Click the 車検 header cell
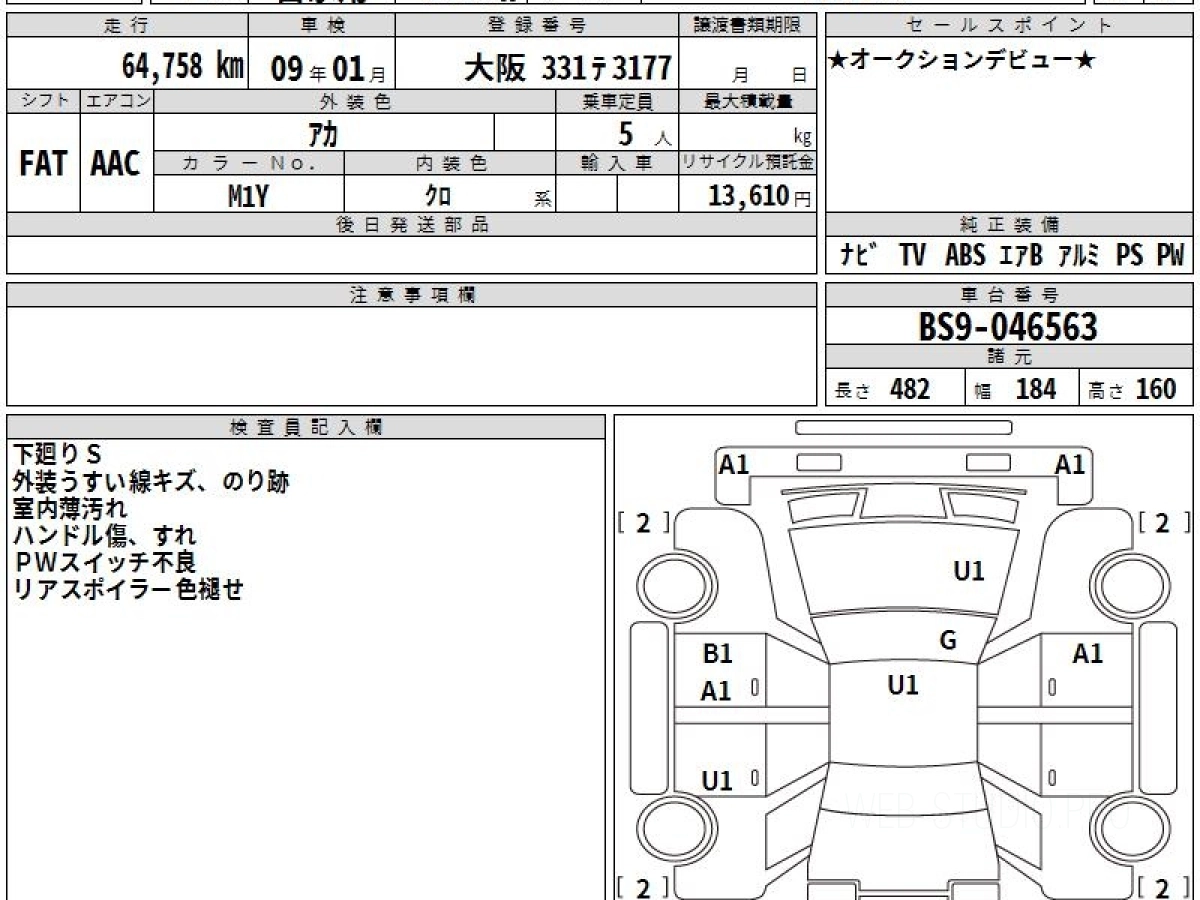This screenshot has height=900, width=1200. [321, 26]
